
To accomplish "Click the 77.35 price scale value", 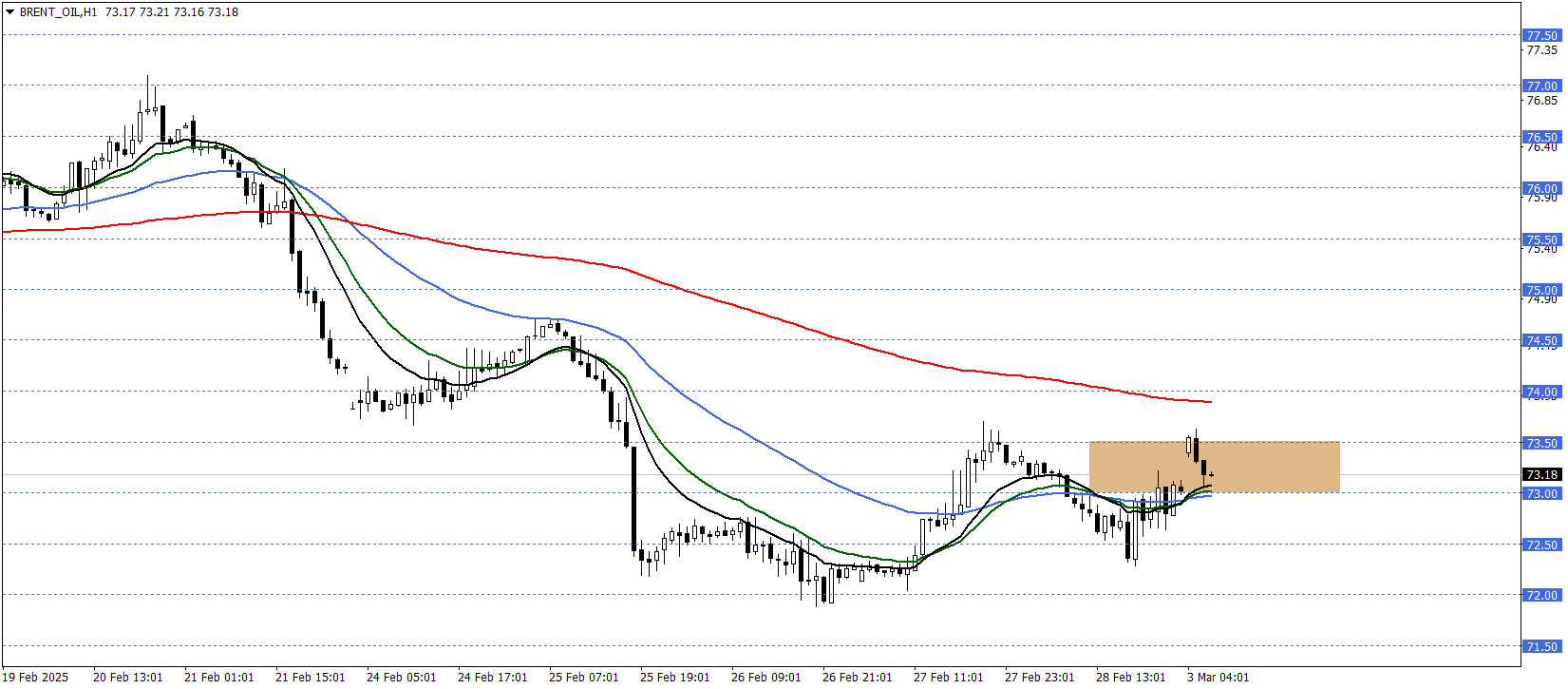I will click(1541, 49).
